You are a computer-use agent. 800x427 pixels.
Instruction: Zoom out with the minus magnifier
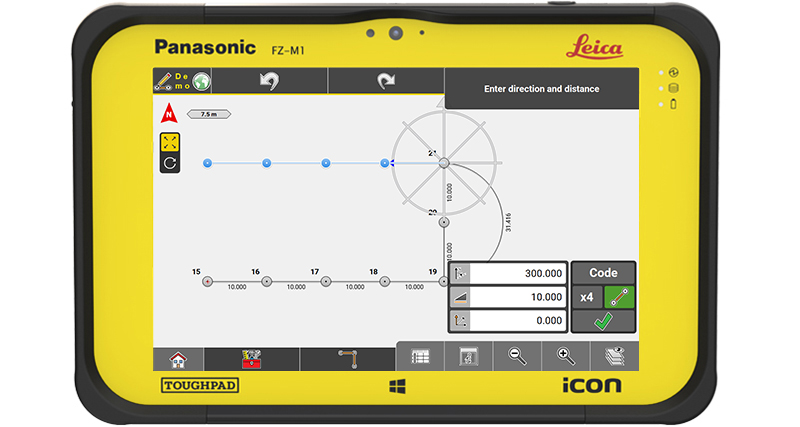click(x=517, y=357)
